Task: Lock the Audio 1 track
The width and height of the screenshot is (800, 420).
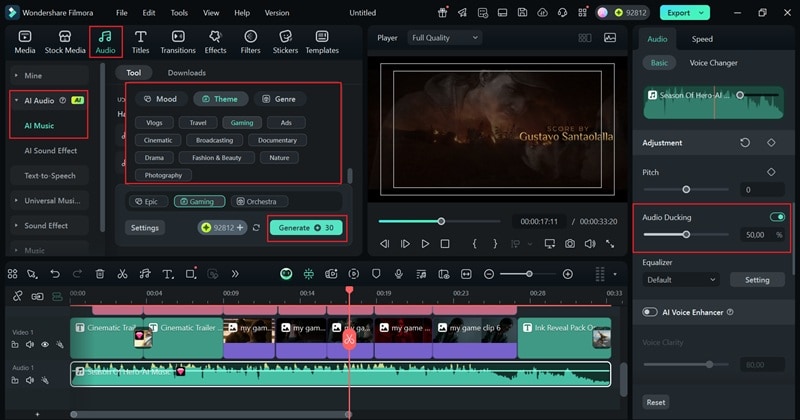Action: 15,380
